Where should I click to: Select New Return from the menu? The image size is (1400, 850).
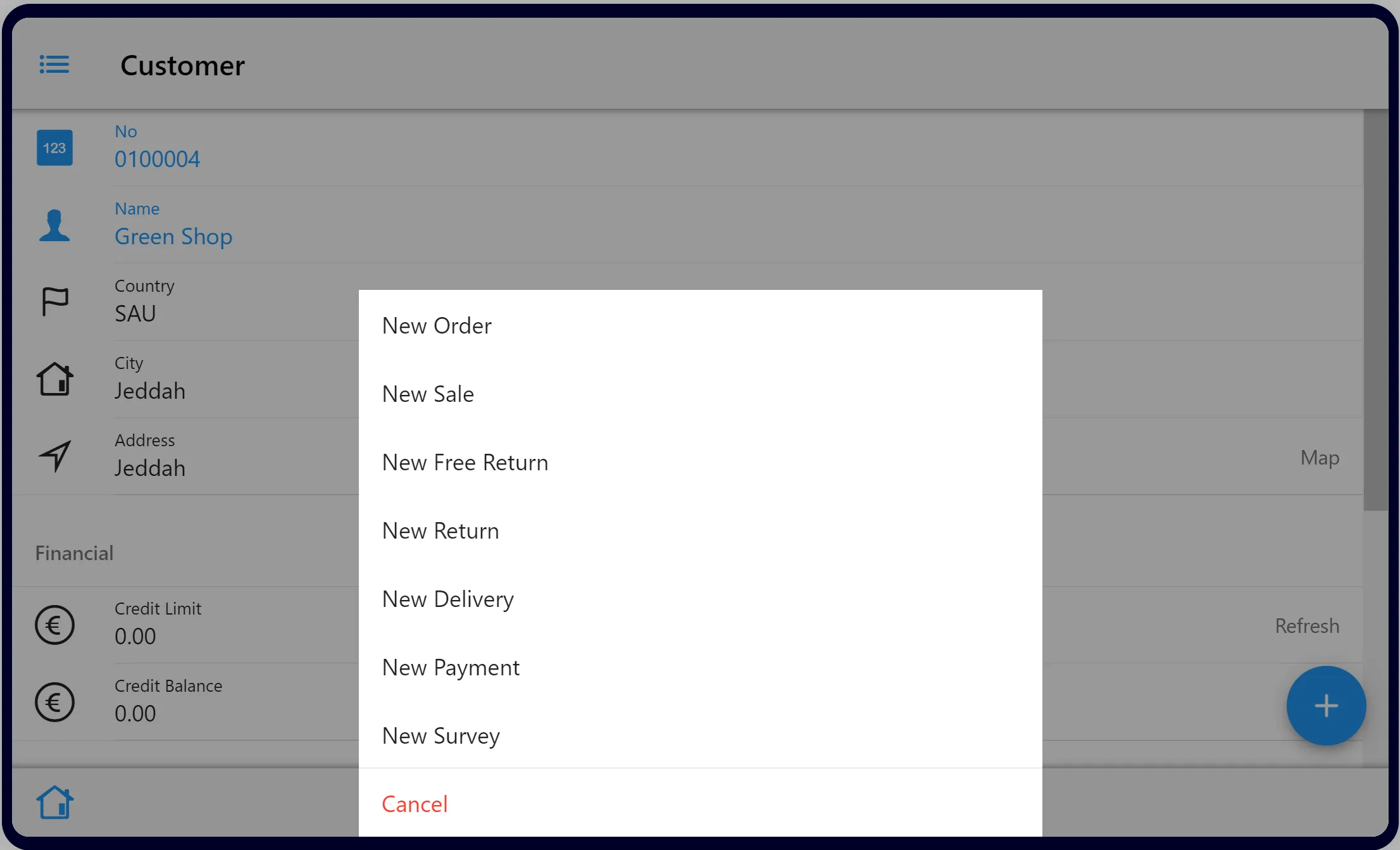point(441,530)
